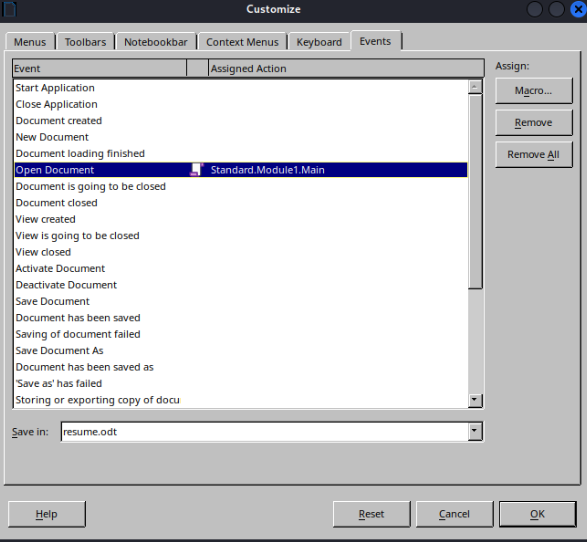587x542 pixels.
Task: Open the Menus tab
Action: click(30, 42)
